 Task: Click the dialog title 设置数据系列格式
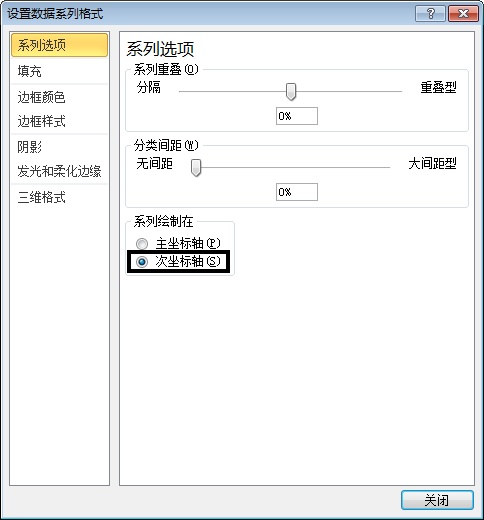pyautogui.click(x=55, y=14)
